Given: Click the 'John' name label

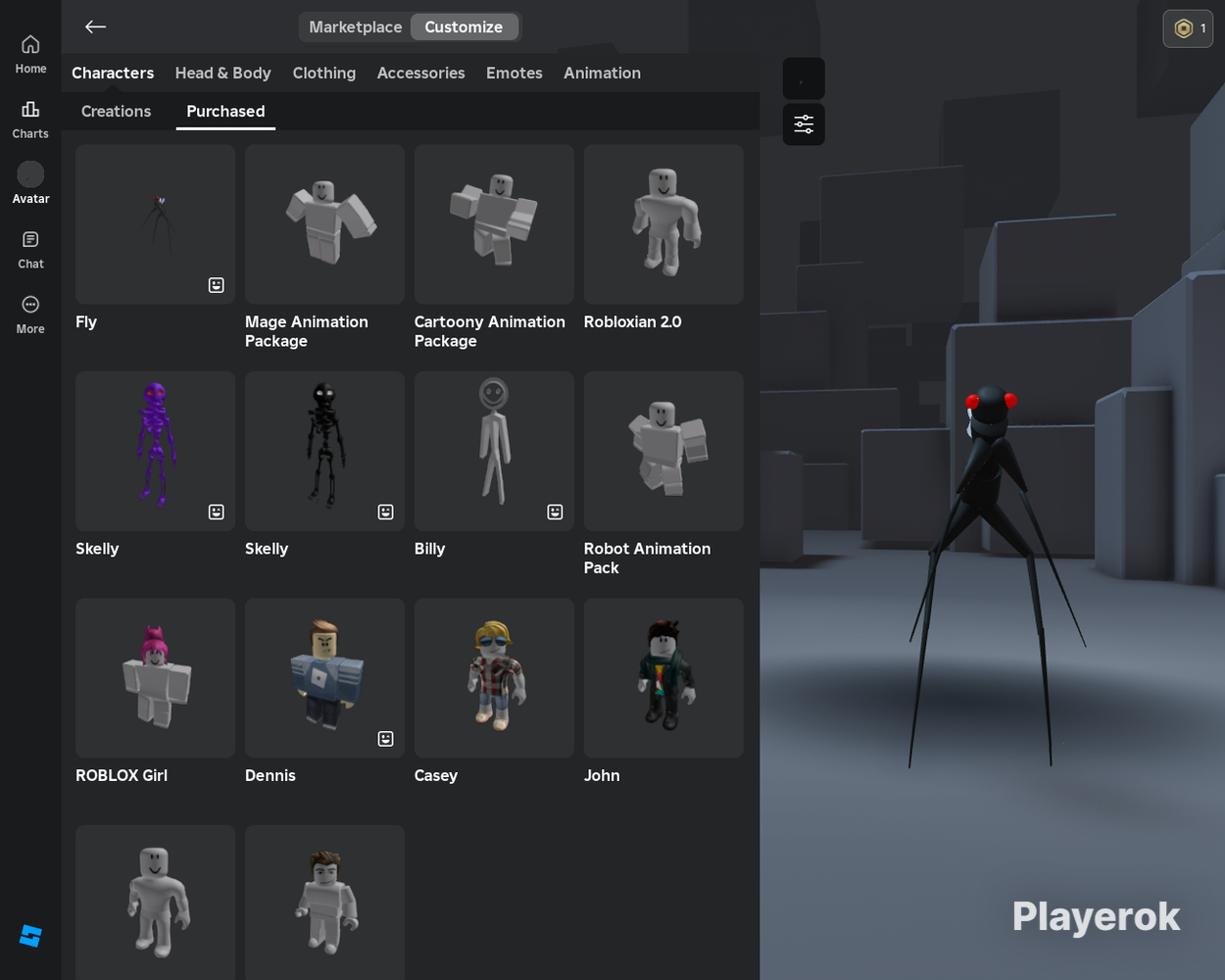Looking at the screenshot, I should [x=602, y=775].
